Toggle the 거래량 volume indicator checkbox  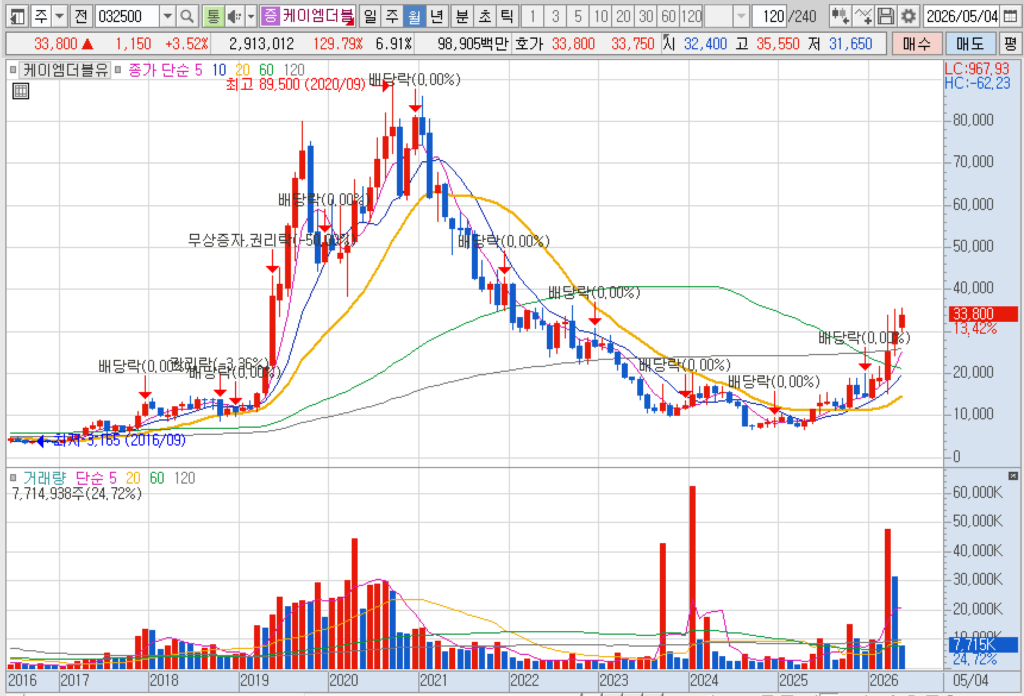(x=13, y=478)
